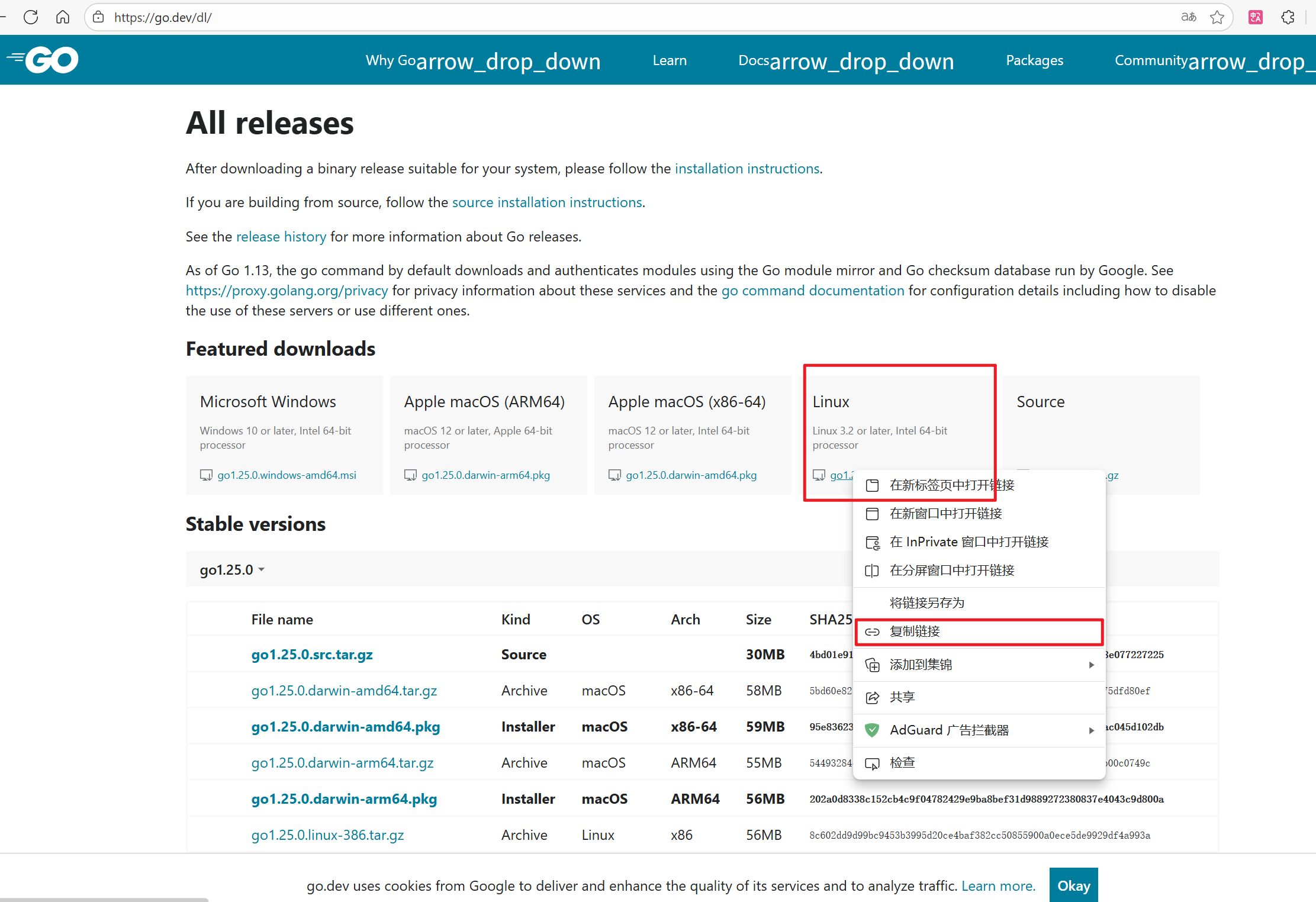Choose 共享 from context menu
The width and height of the screenshot is (1316, 902).
[x=979, y=697]
